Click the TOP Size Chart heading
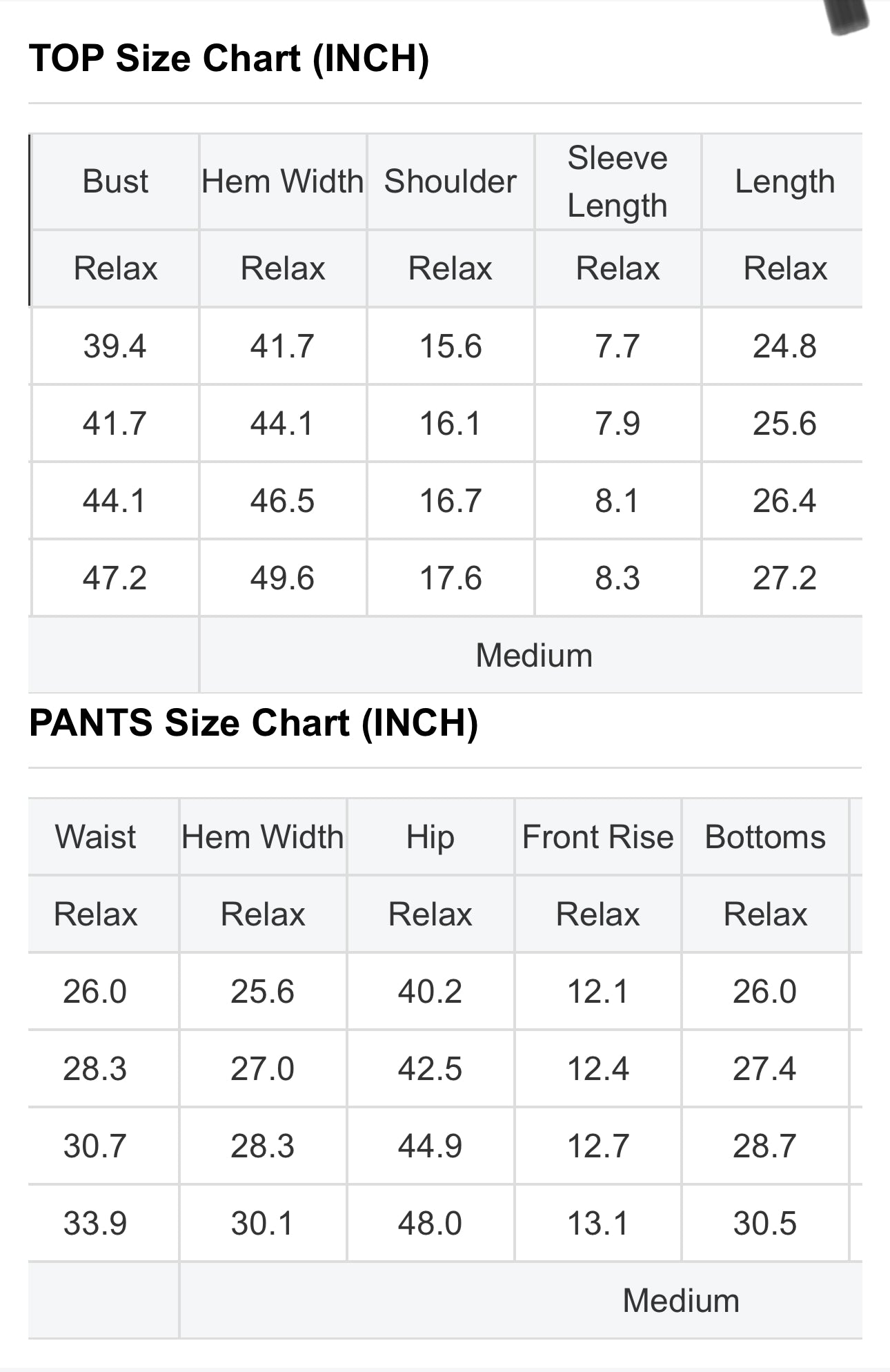This screenshot has height=1372, width=890. pyautogui.click(x=229, y=58)
